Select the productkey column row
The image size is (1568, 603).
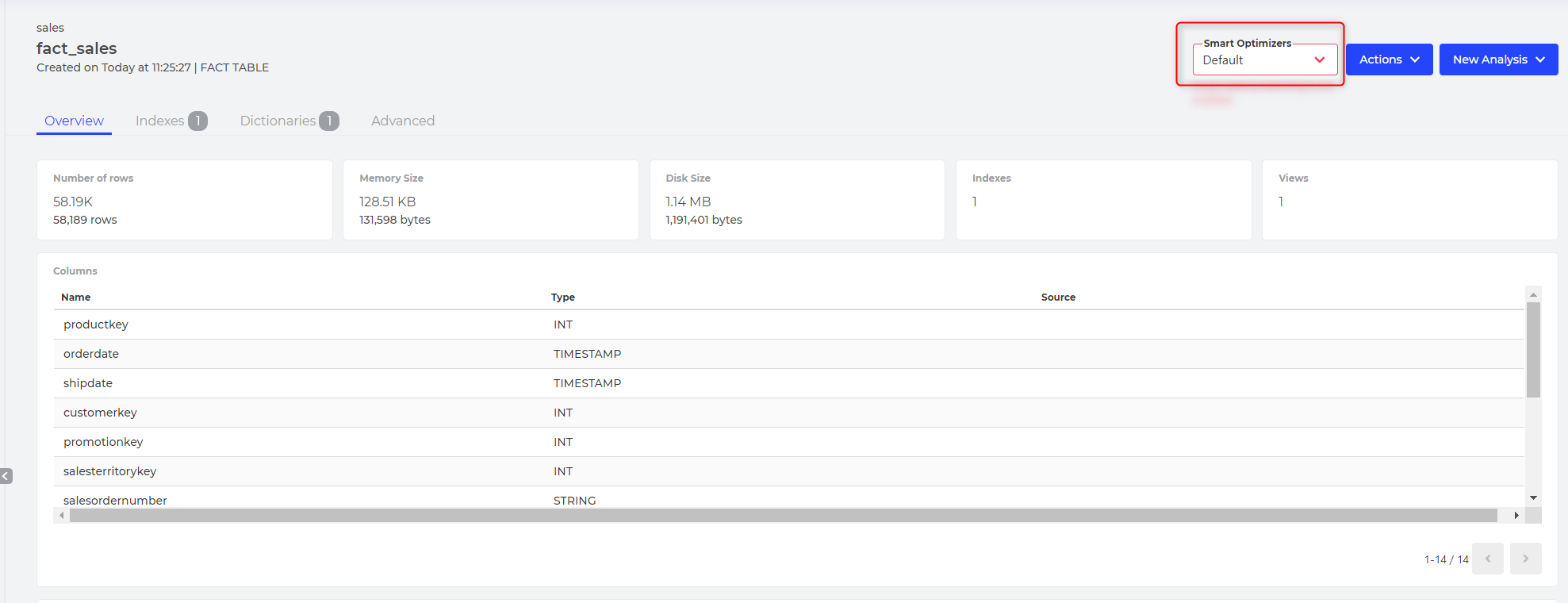tap(96, 325)
